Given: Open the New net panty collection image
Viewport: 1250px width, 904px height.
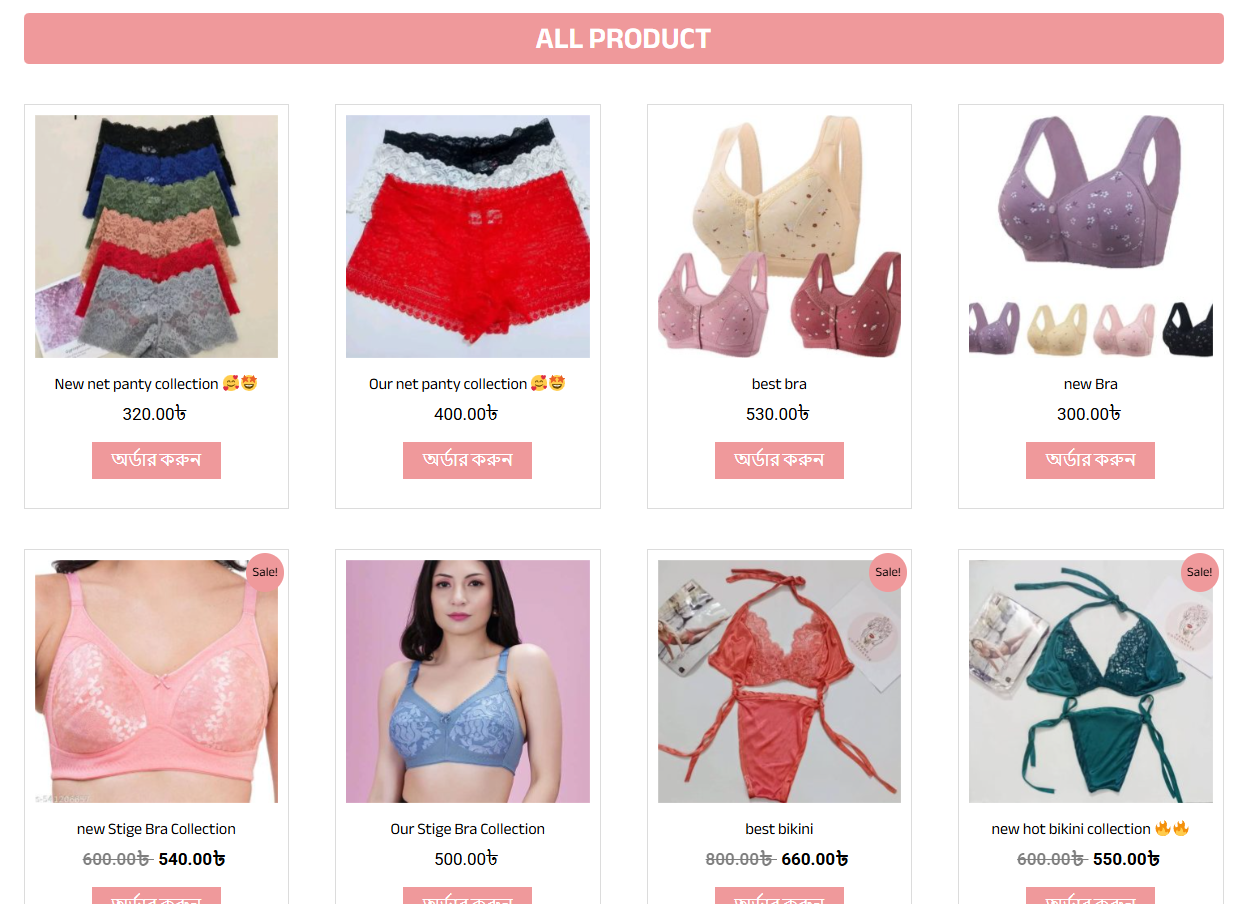Looking at the screenshot, I should [156, 236].
